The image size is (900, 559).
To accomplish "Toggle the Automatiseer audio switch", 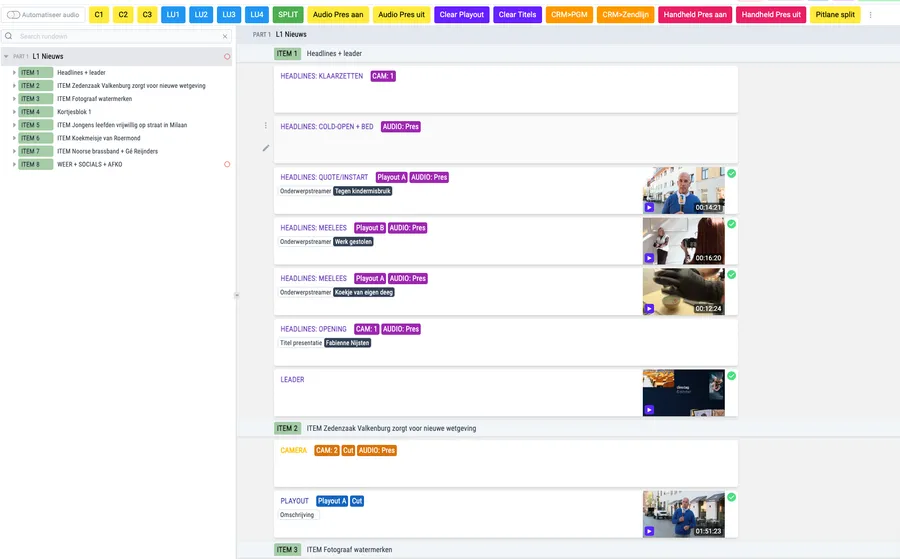I will click(14, 15).
